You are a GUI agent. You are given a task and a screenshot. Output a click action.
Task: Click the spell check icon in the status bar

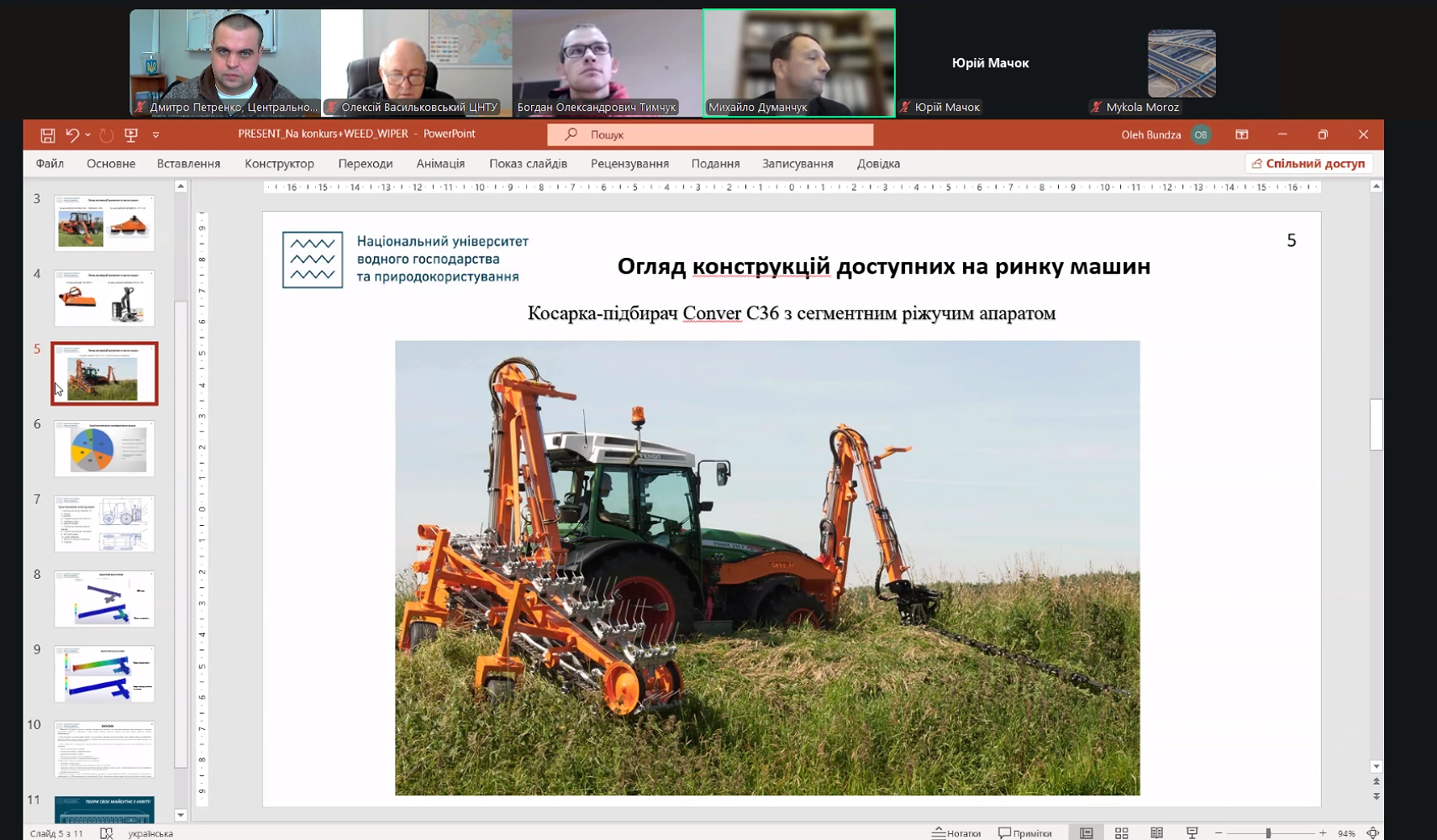coord(107,833)
